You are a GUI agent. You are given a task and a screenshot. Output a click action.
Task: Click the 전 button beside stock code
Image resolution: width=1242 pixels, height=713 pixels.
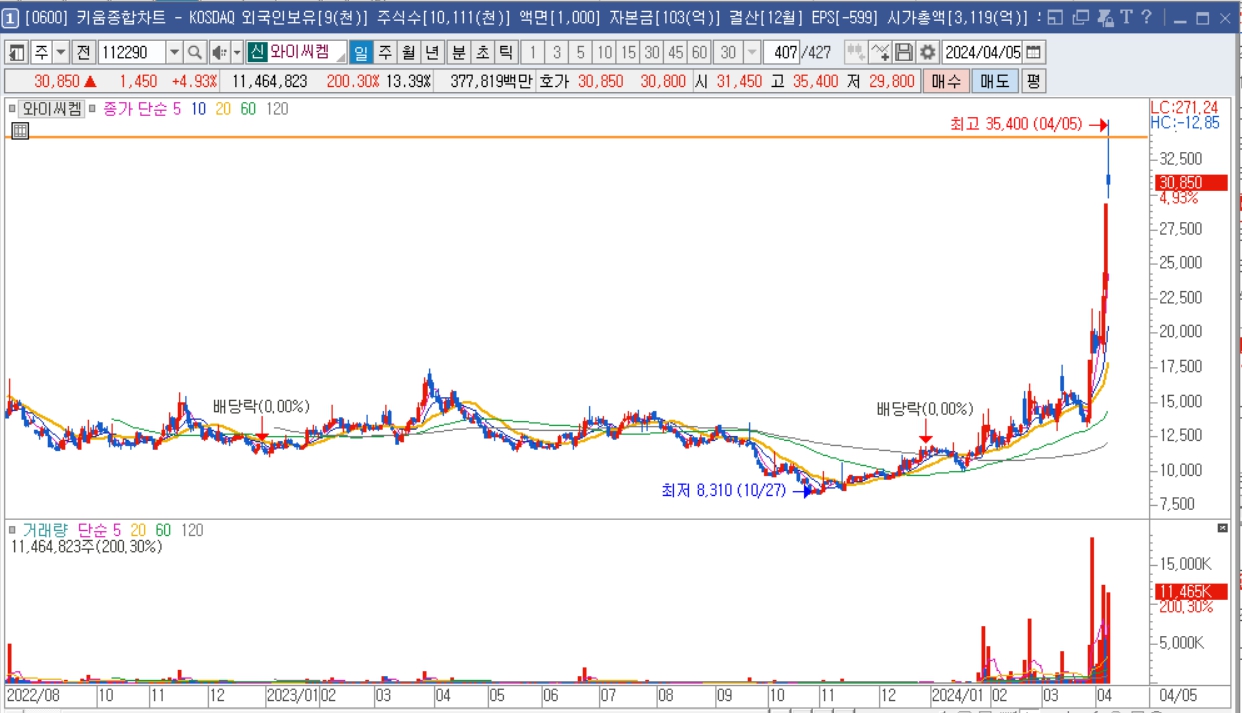(x=84, y=53)
